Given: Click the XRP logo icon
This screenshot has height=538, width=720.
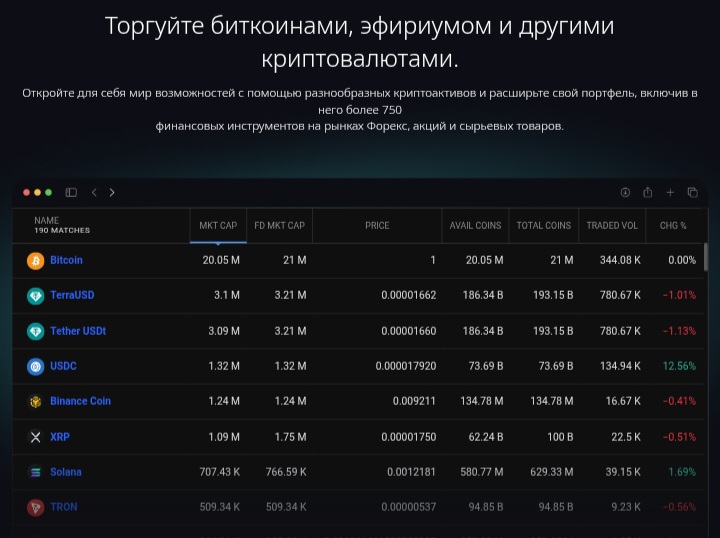Looking at the screenshot, I should click(x=35, y=437).
